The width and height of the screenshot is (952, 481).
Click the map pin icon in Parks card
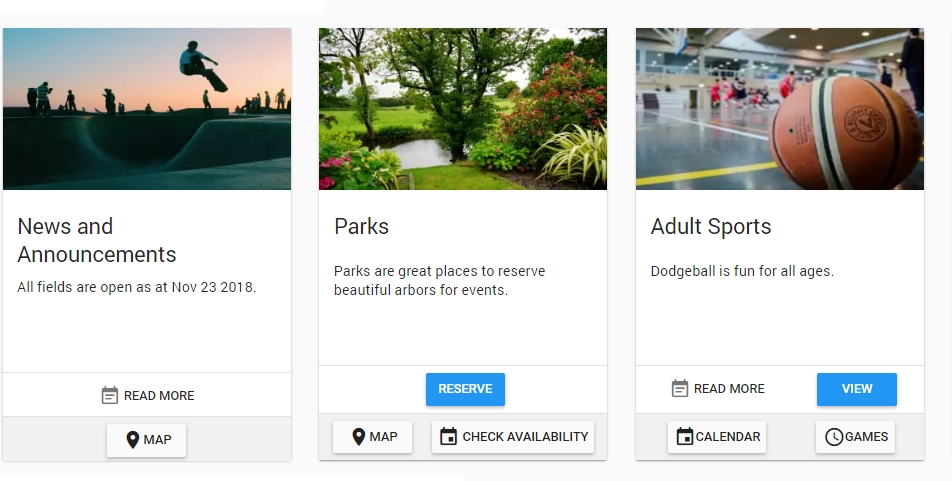(x=358, y=437)
